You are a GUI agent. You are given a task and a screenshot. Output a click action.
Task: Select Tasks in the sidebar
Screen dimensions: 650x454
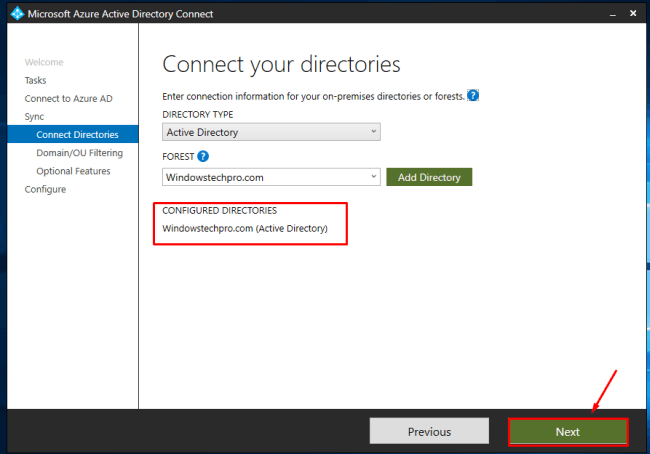coord(35,80)
